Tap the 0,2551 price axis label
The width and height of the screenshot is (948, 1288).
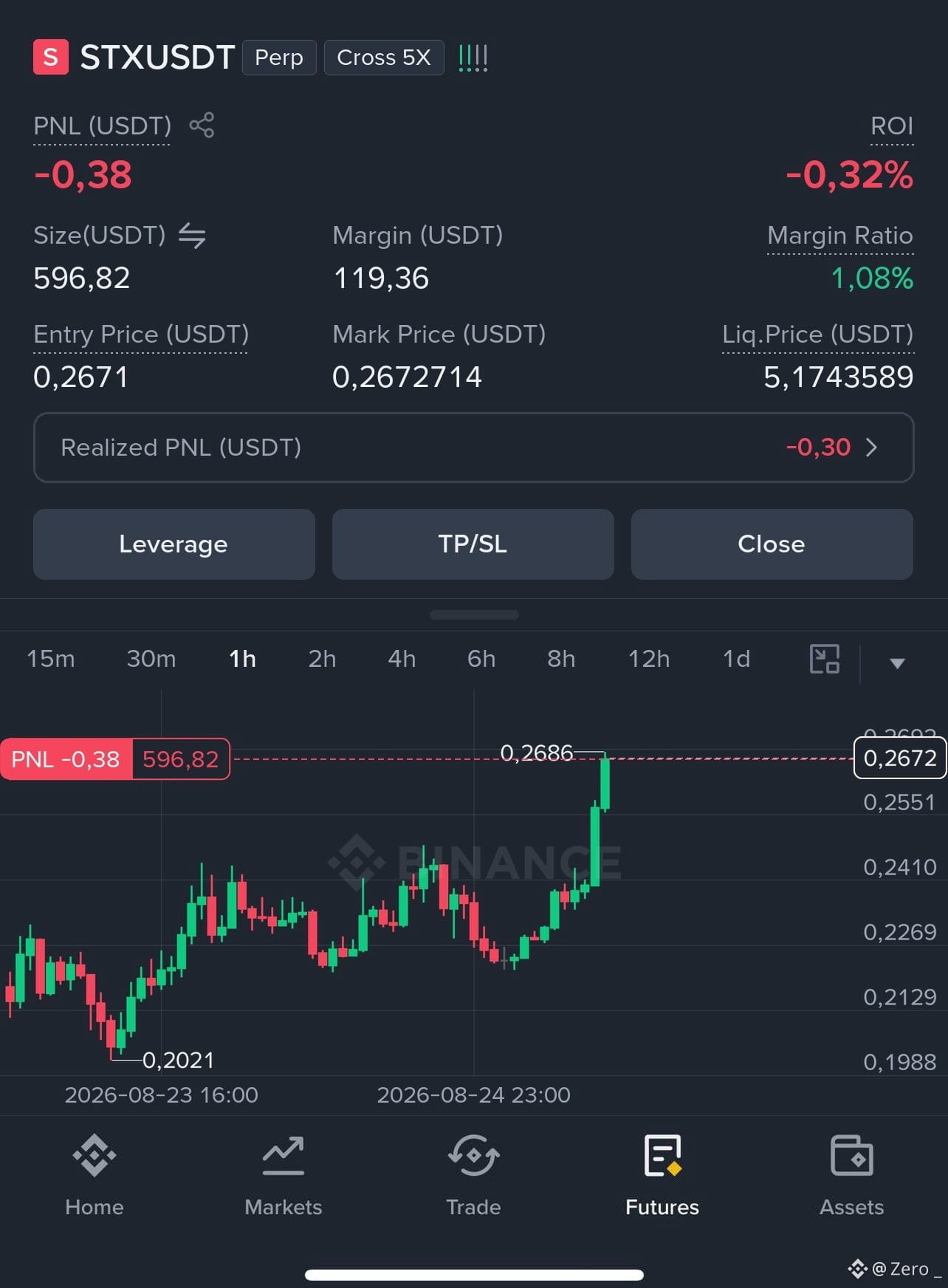[900, 803]
